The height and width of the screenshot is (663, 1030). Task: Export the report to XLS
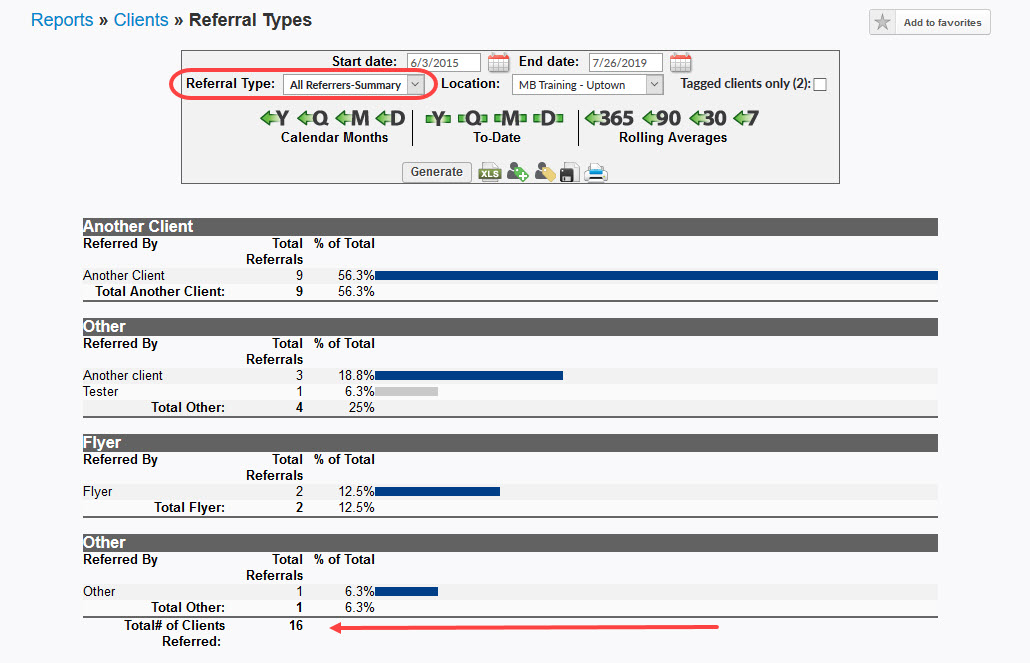pos(490,172)
